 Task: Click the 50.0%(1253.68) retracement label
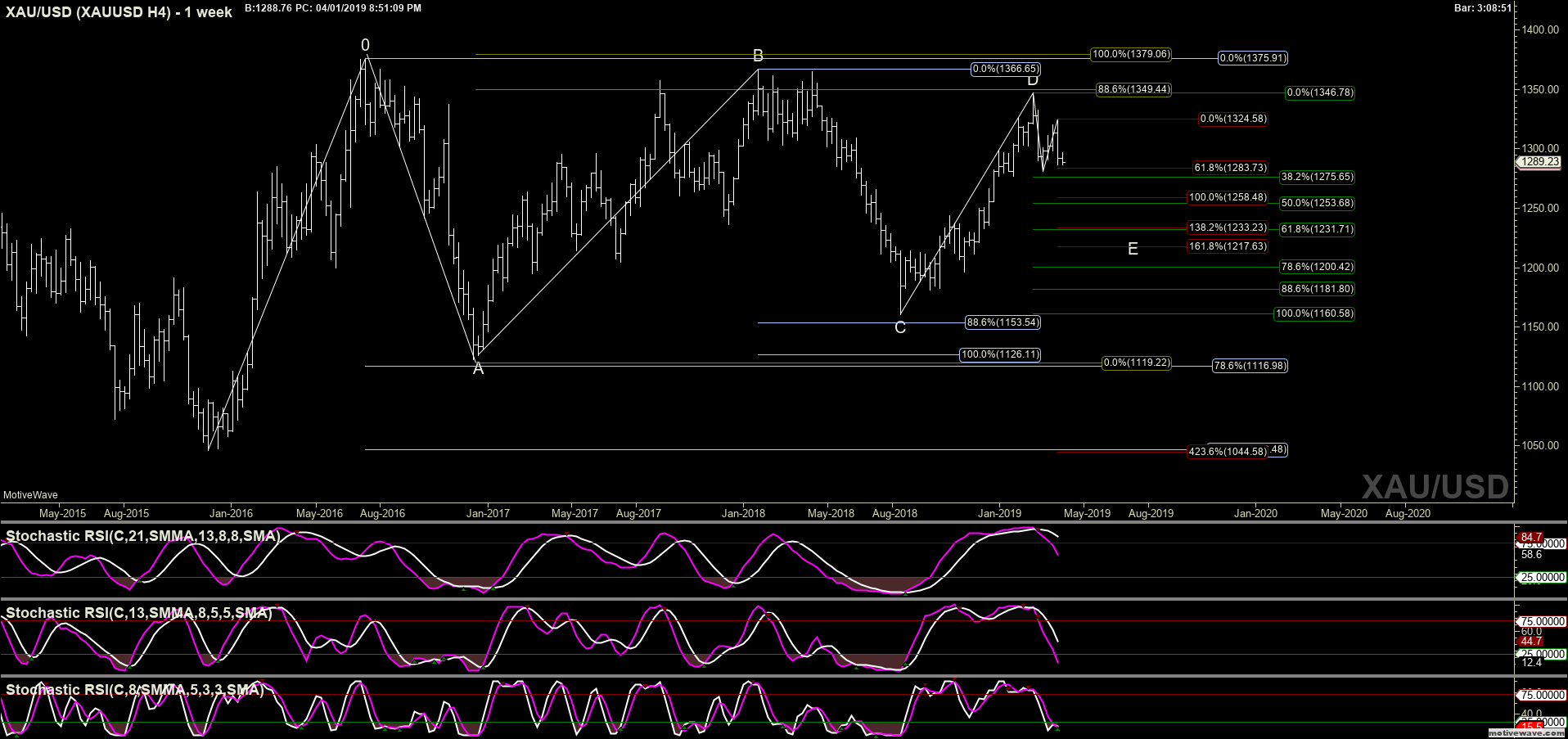(1317, 203)
